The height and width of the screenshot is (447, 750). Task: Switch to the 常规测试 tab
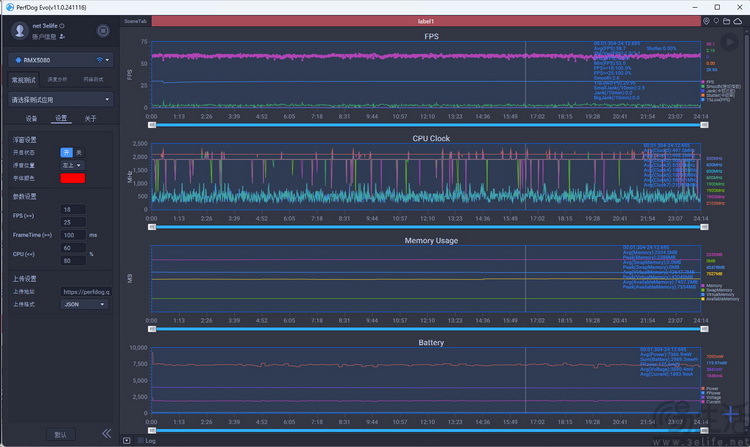pos(23,79)
